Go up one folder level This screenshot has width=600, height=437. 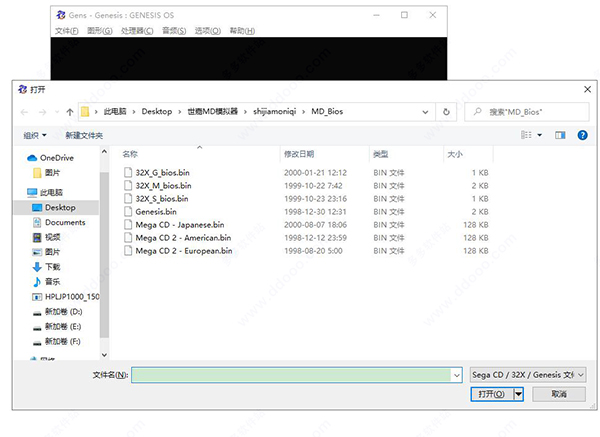point(70,112)
